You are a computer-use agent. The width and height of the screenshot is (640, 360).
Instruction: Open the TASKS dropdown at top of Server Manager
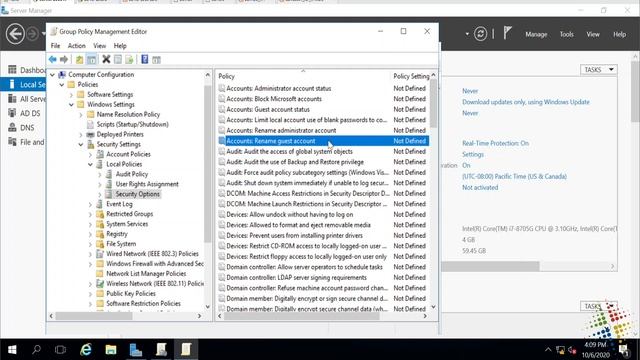pos(599,70)
